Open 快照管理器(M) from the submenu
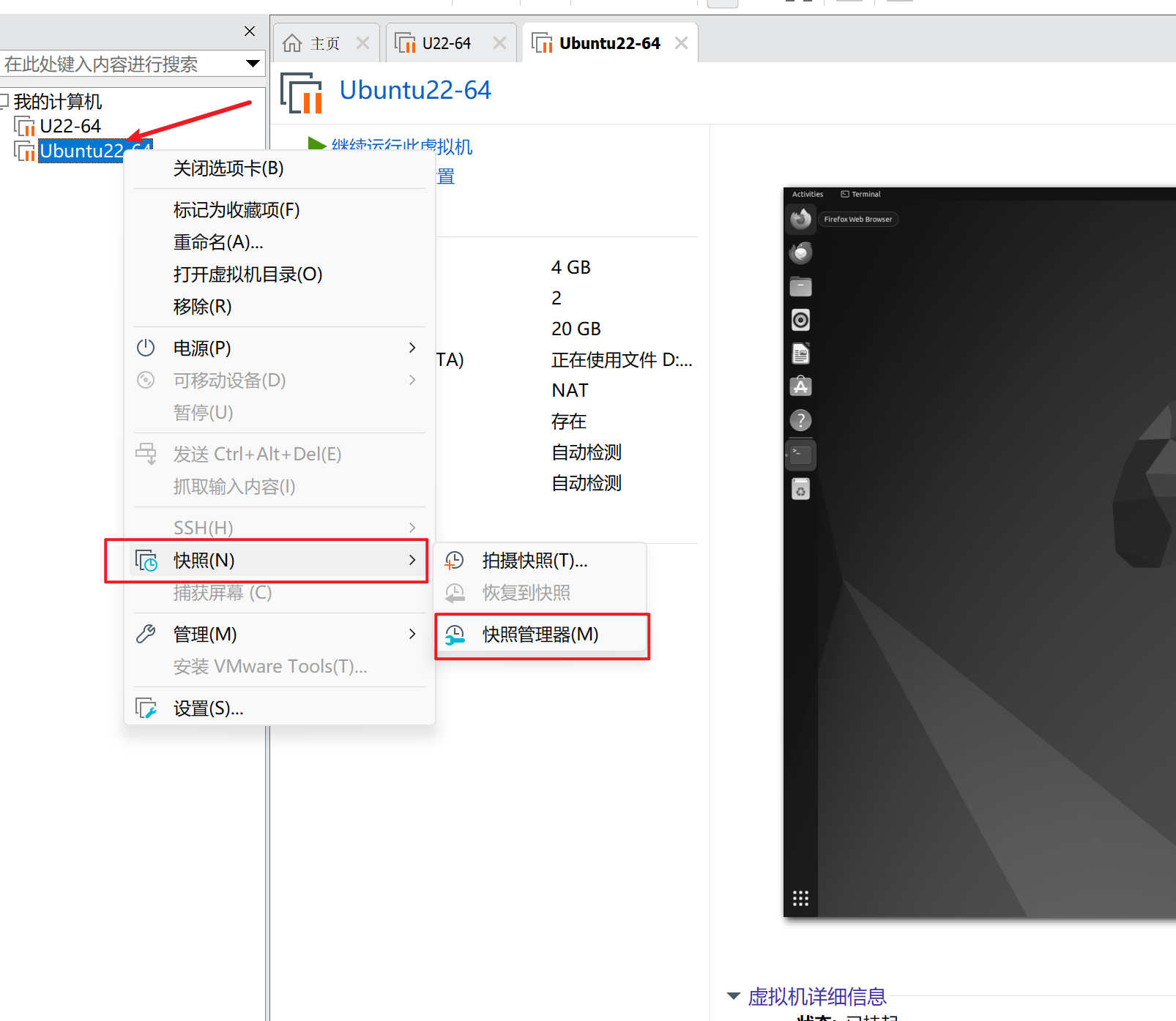Screen dimensions: 1176x1021 (x=540, y=635)
